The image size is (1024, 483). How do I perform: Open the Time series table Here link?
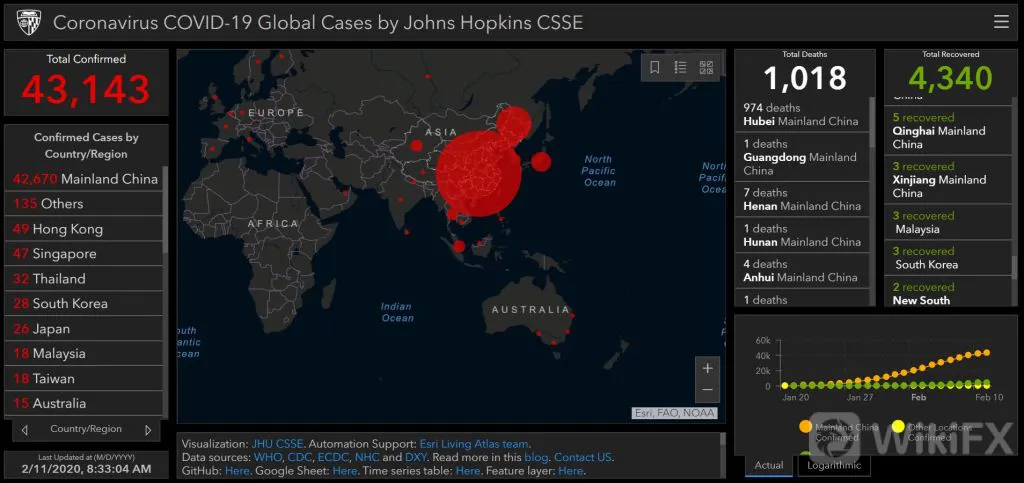pyautogui.click(x=468, y=471)
